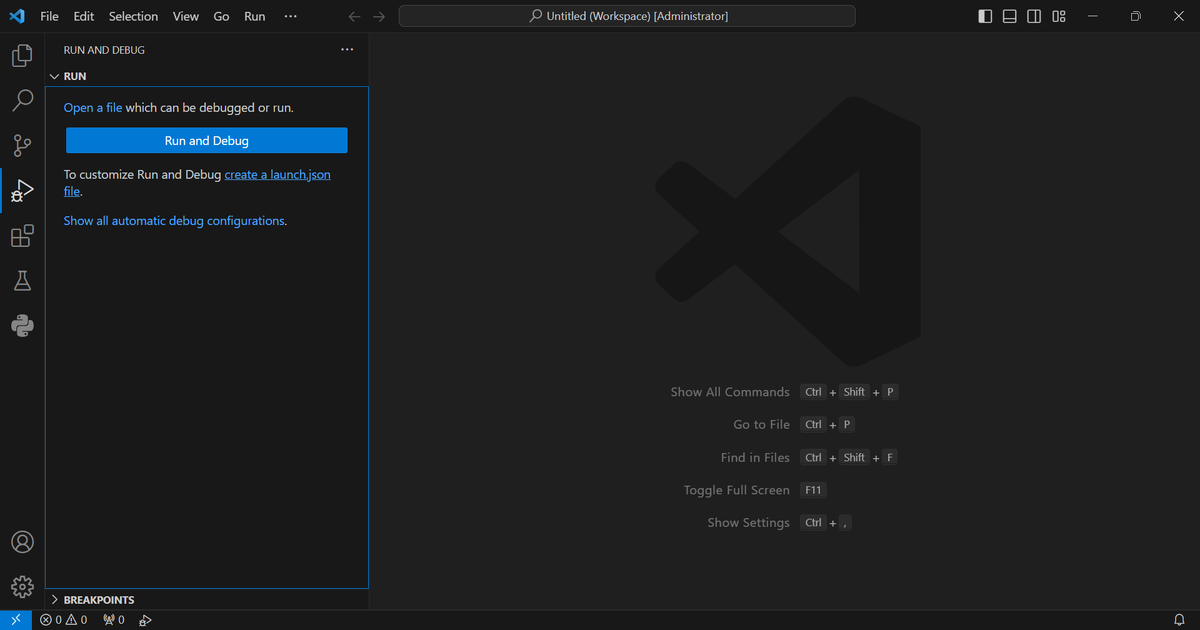Minimize the VS Code window
The width and height of the screenshot is (1200, 630).
click(1092, 16)
